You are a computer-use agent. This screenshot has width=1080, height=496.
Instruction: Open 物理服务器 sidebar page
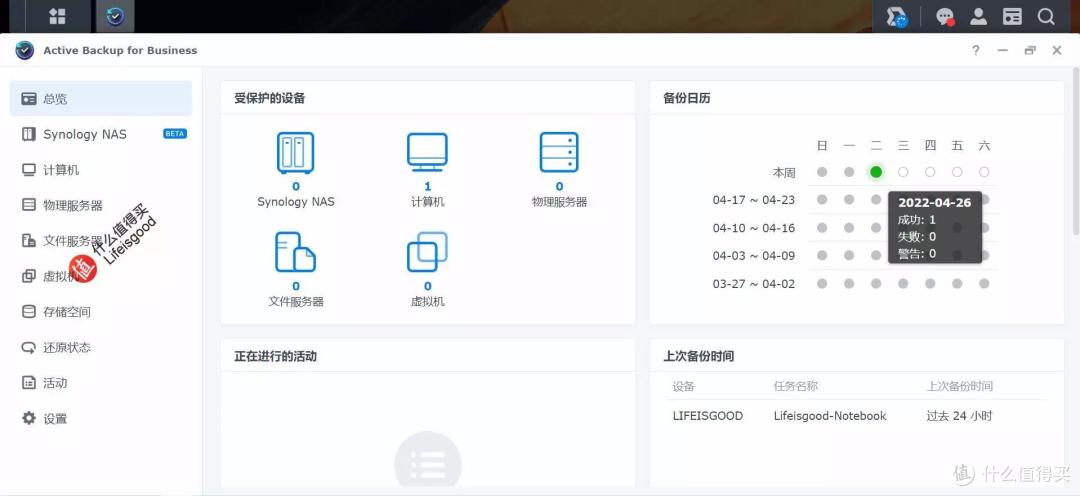coord(101,205)
